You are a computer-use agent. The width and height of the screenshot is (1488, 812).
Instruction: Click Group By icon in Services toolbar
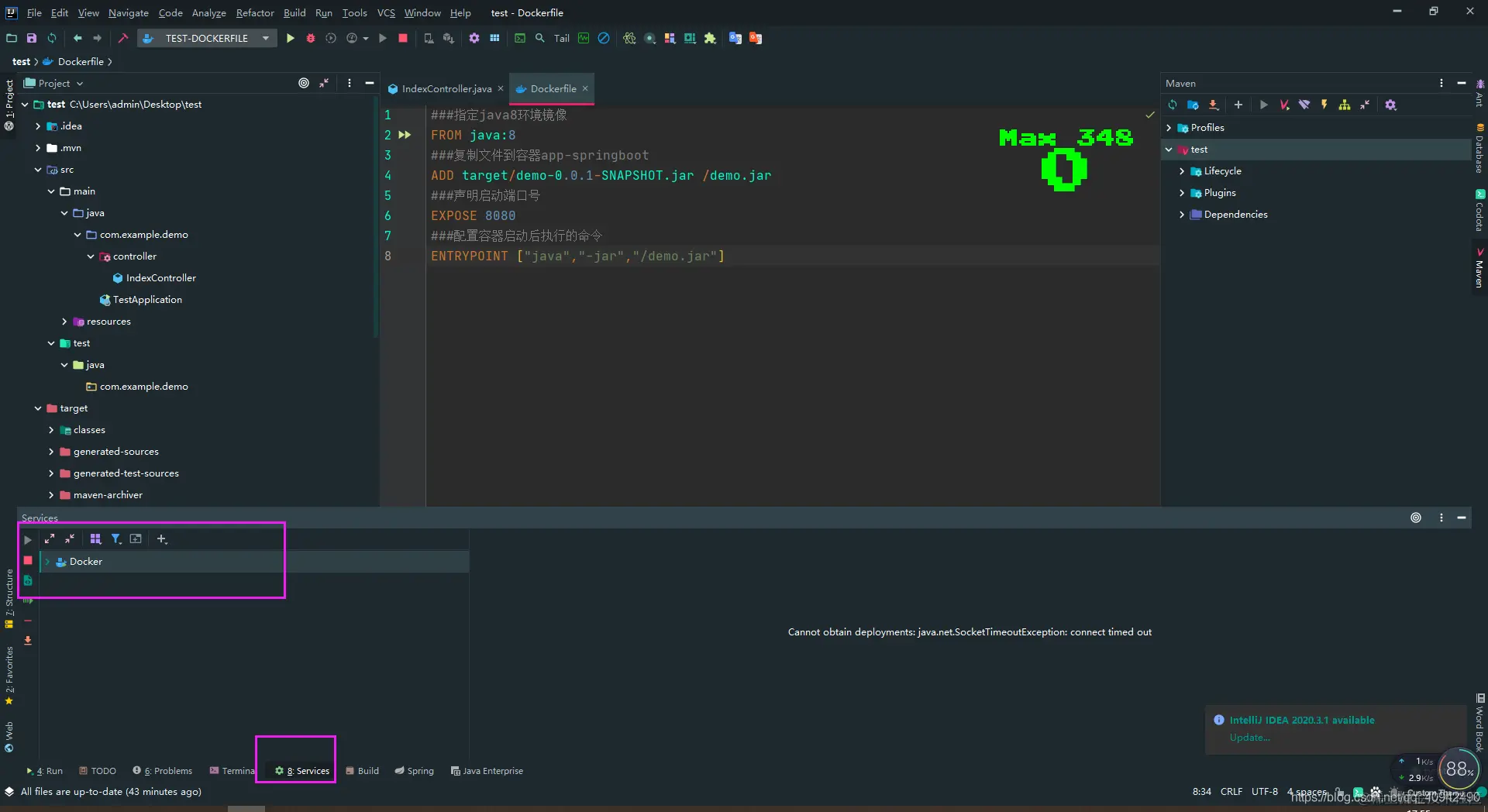click(x=95, y=538)
